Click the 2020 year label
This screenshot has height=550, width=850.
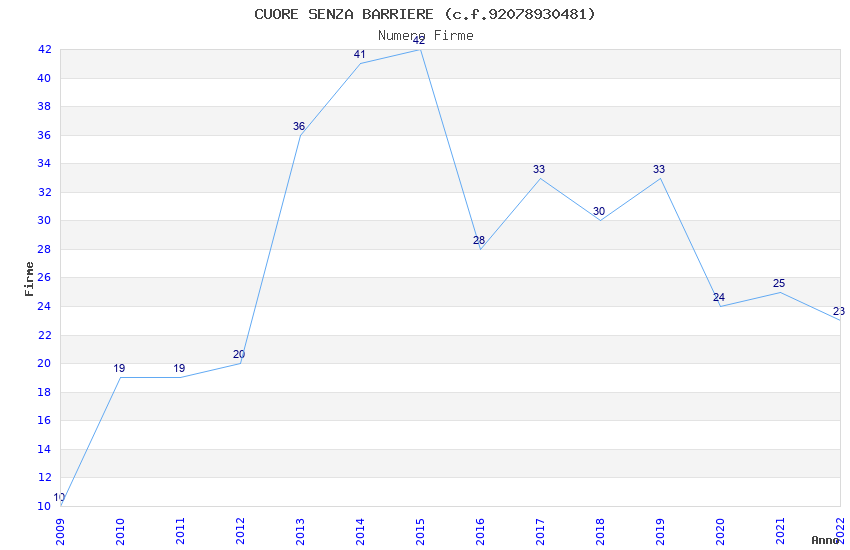(x=720, y=531)
